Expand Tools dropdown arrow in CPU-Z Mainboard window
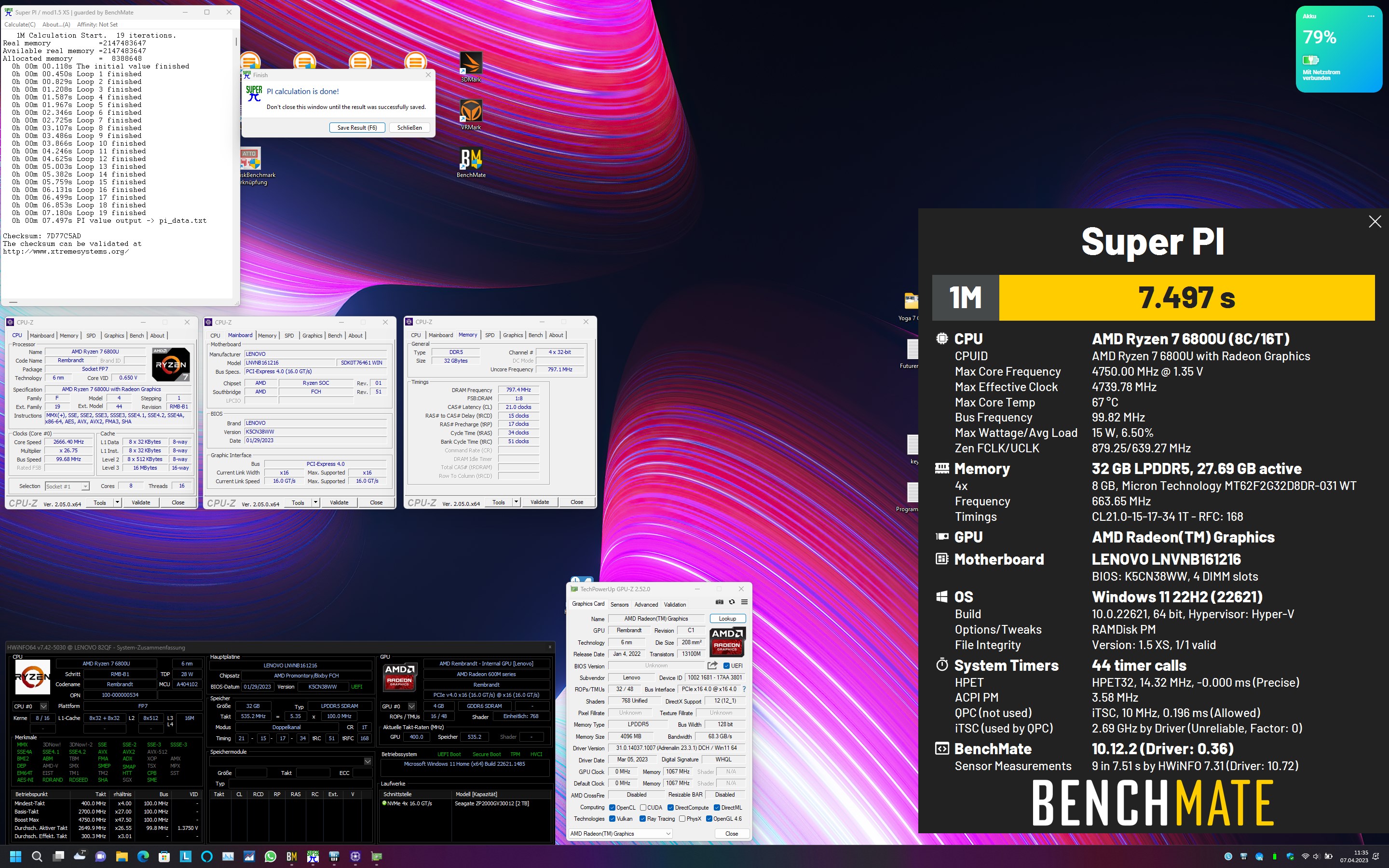 pos(316,502)
